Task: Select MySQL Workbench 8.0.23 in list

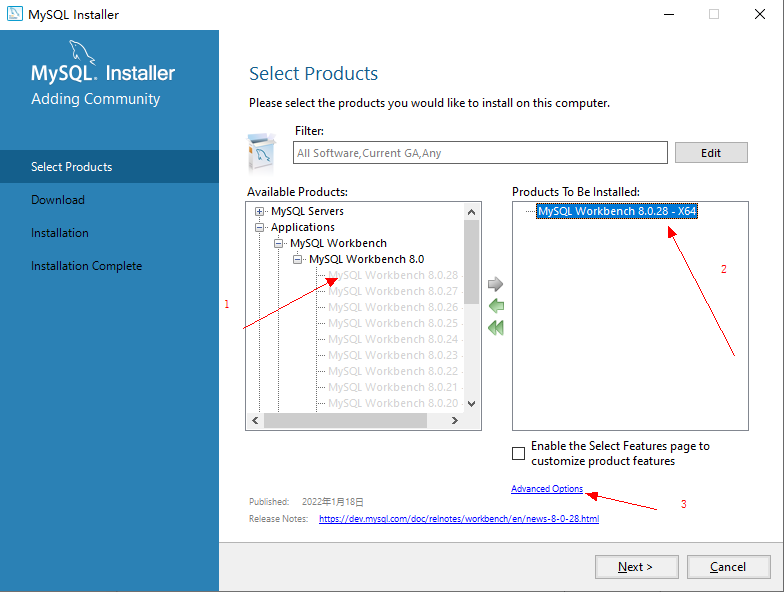Action: (x=393, y=355)
